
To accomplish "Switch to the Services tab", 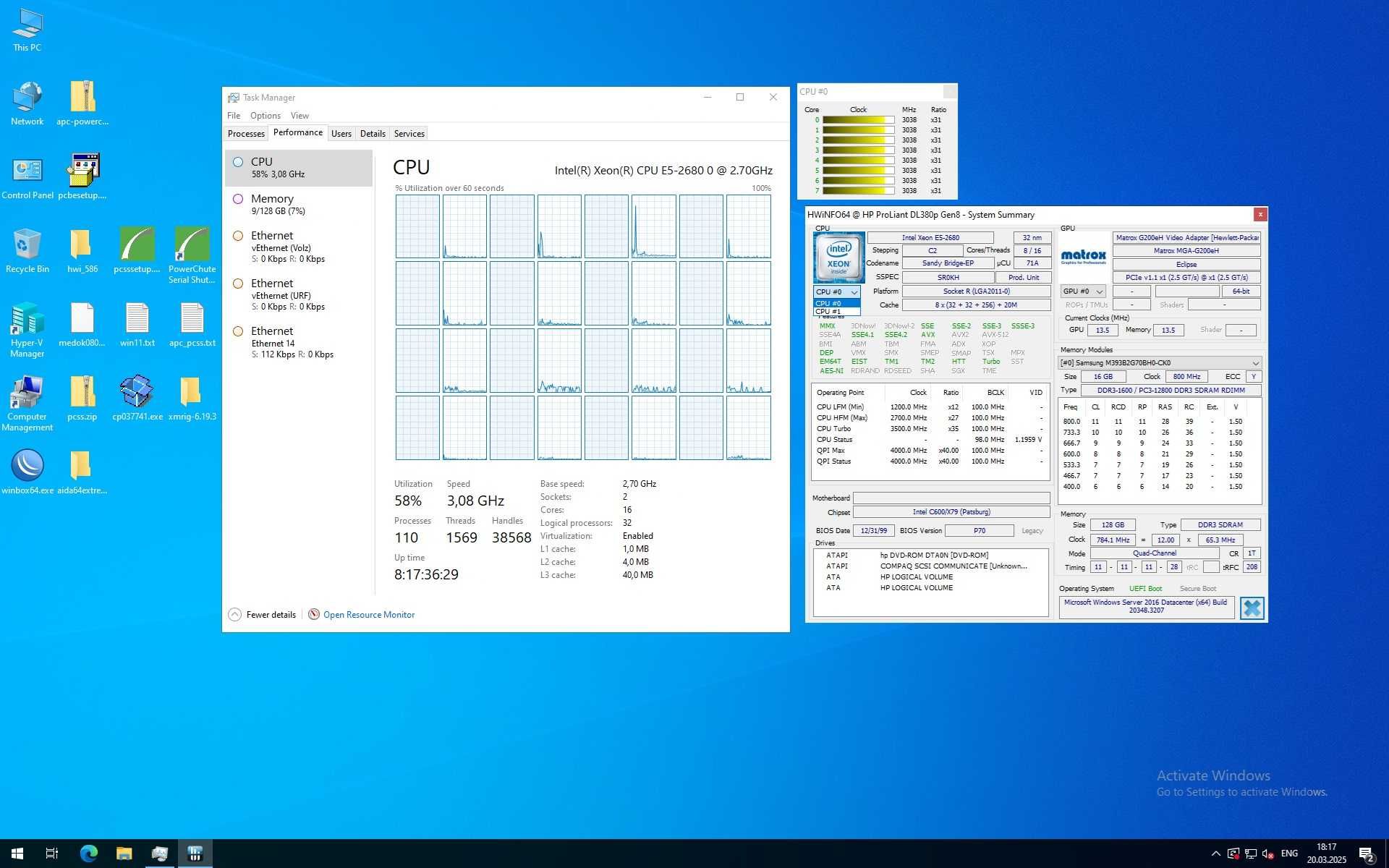I will click(x=409, y=133).
